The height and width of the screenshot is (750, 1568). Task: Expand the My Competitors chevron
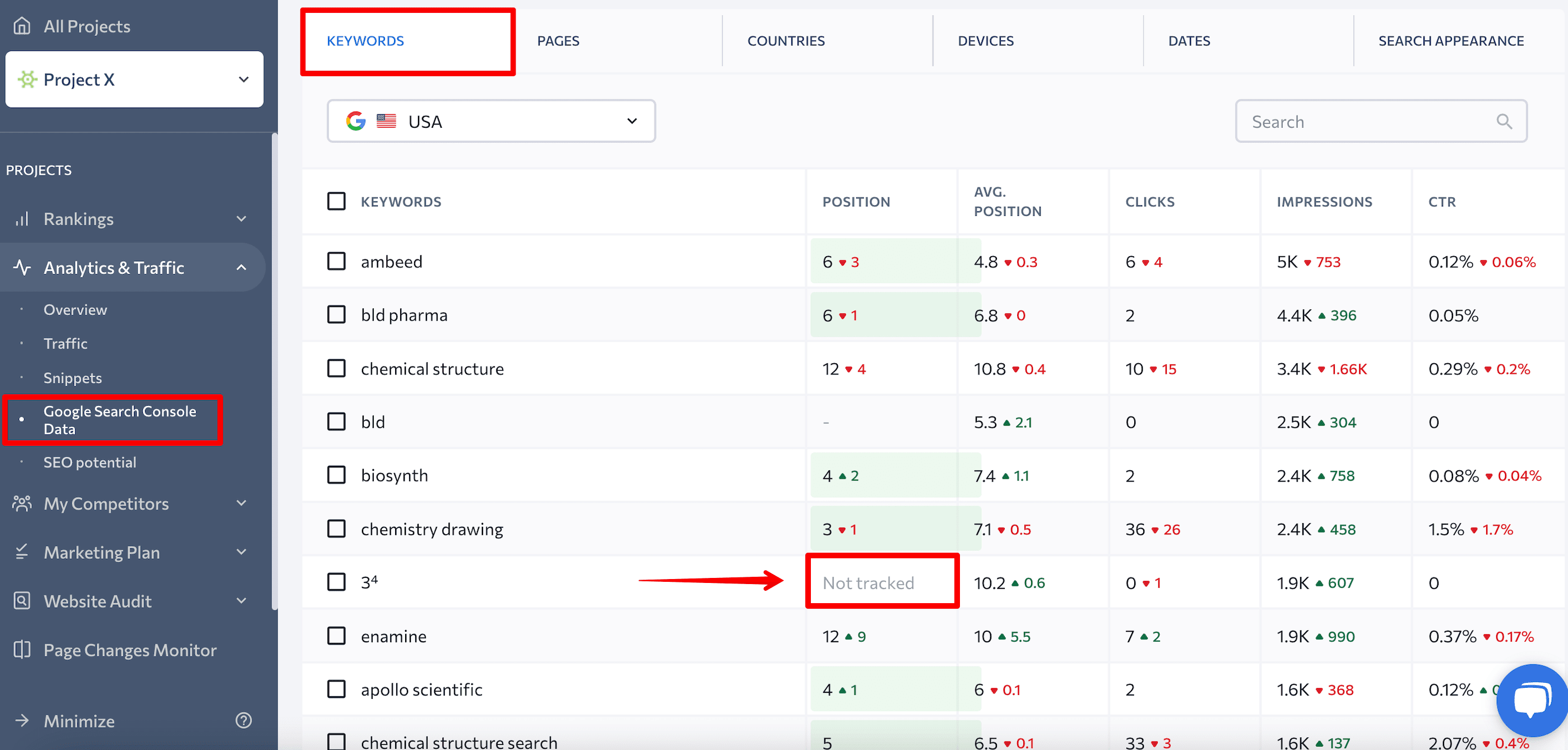coord(242,503)
